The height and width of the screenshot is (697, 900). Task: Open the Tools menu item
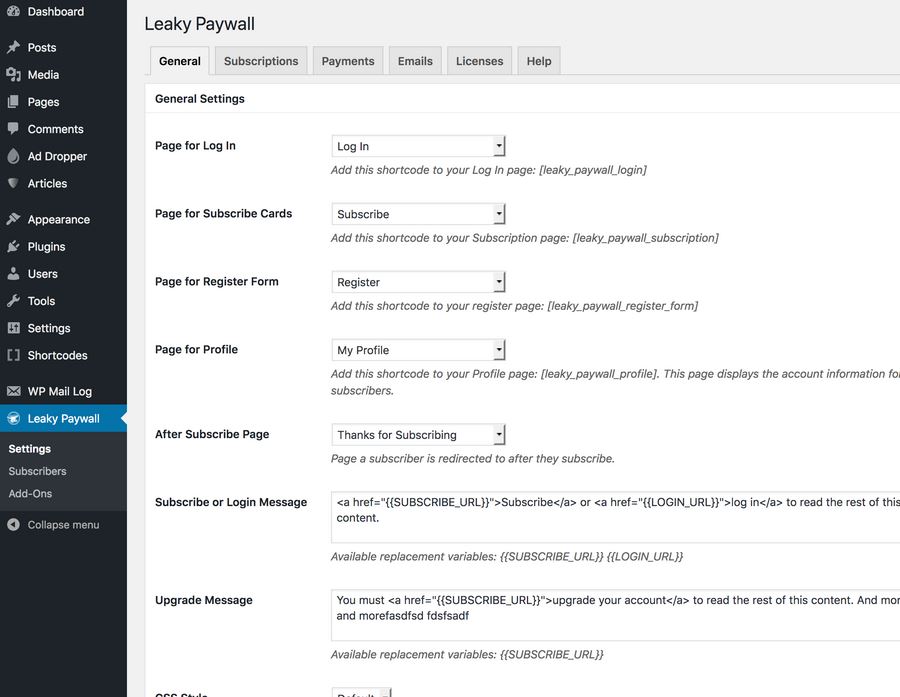coord(63,301)
